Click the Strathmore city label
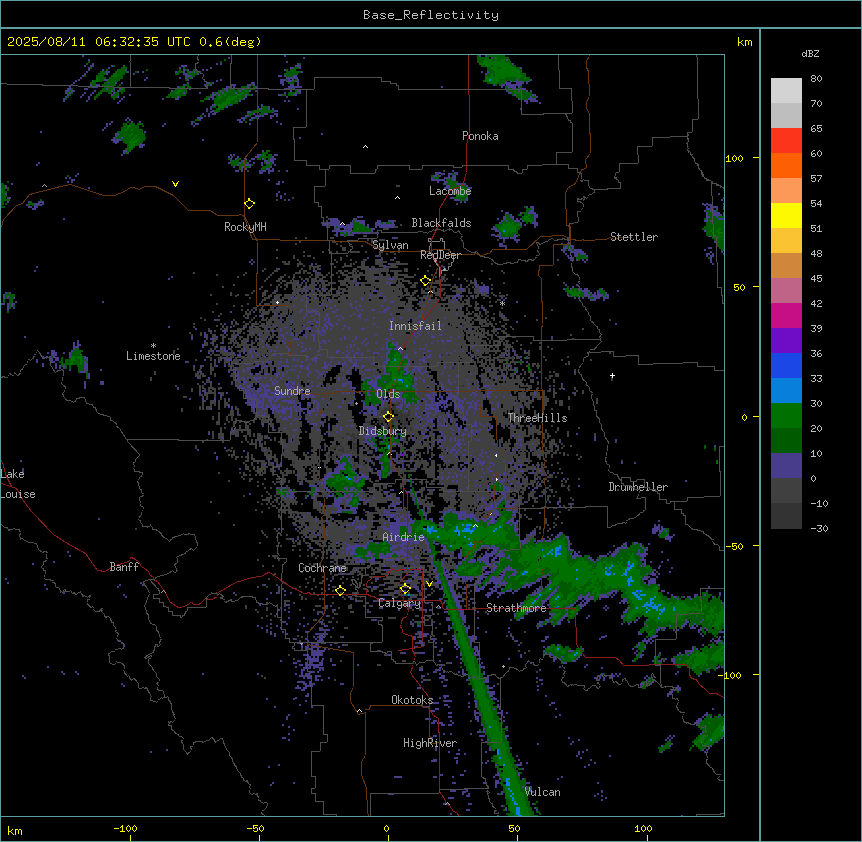 tap(516, 608)
